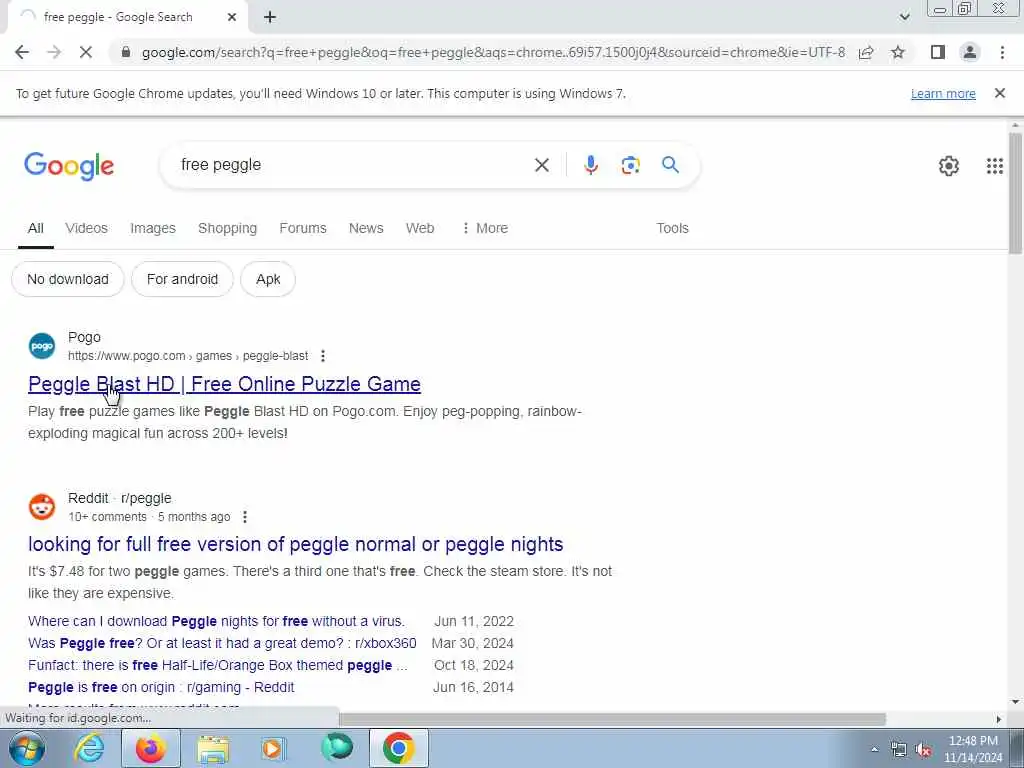Open the tab search dropdown arrow
The height and width of the screenshot is (768, 1024).
904,17
